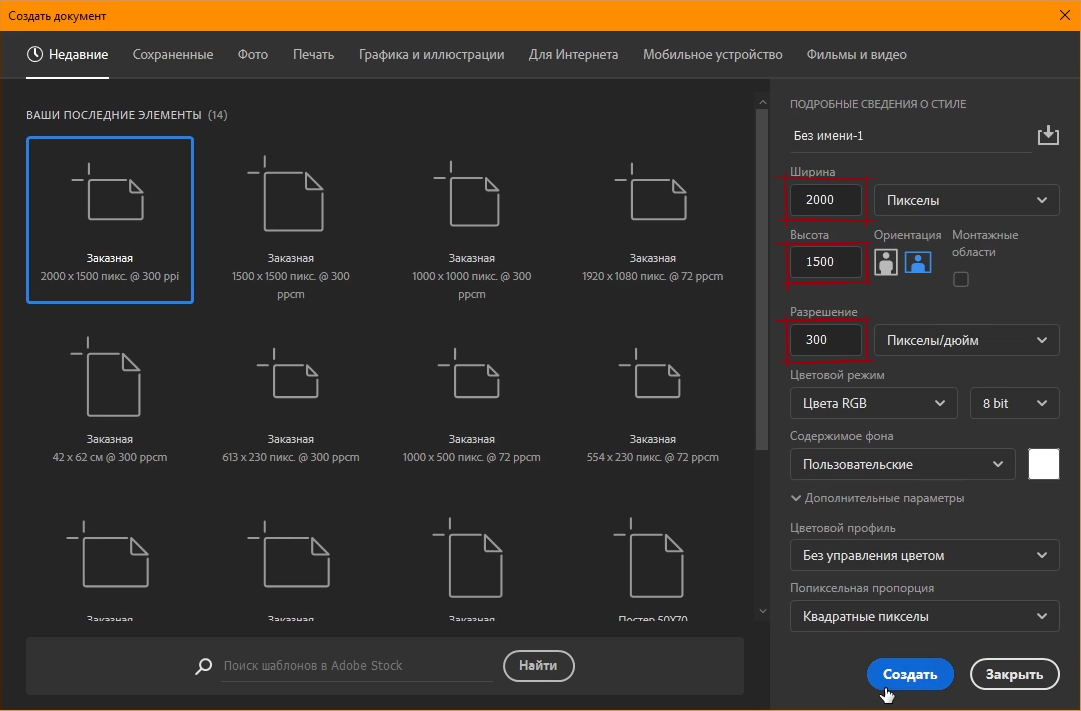
Task: Click the scroll up arrow of presets list
Action: [x=762, y=102]
